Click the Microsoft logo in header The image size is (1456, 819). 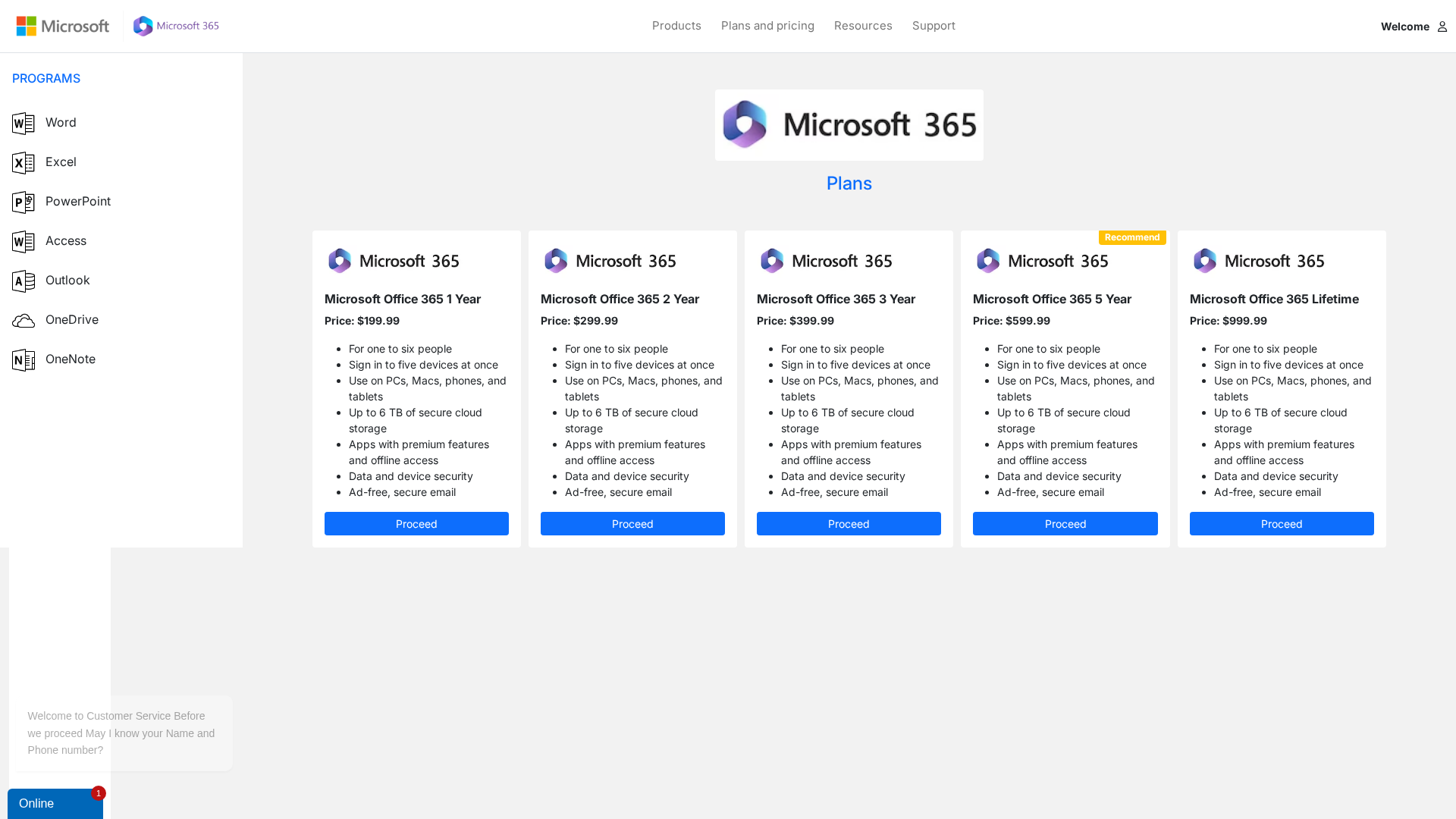coord(63,26)
